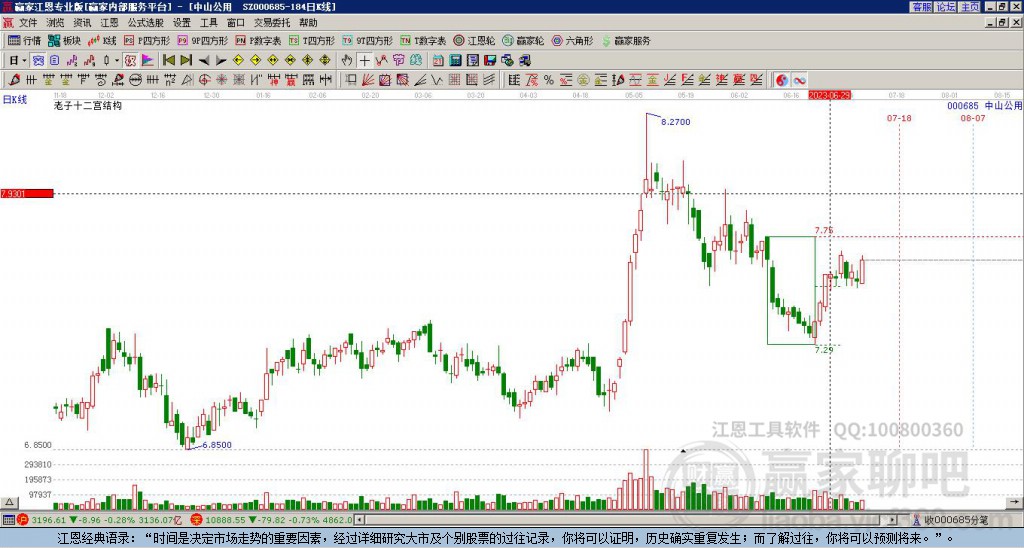Screen dimensions: 1024x548
Task: Select the red zigzag line tool
Action: point(381,61)
